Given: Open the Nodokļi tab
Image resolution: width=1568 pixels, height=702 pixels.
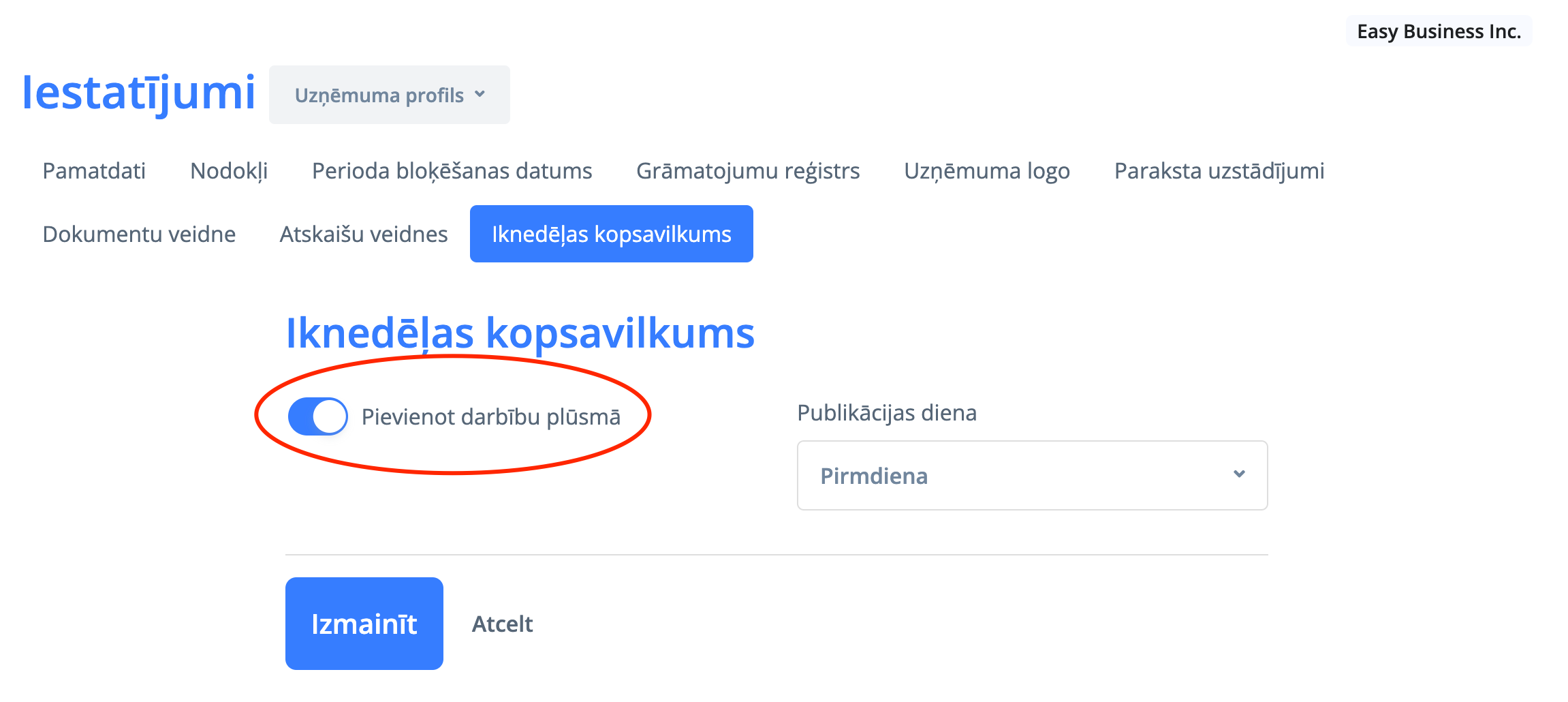Looking at the screenshot, I should (229, 171).
